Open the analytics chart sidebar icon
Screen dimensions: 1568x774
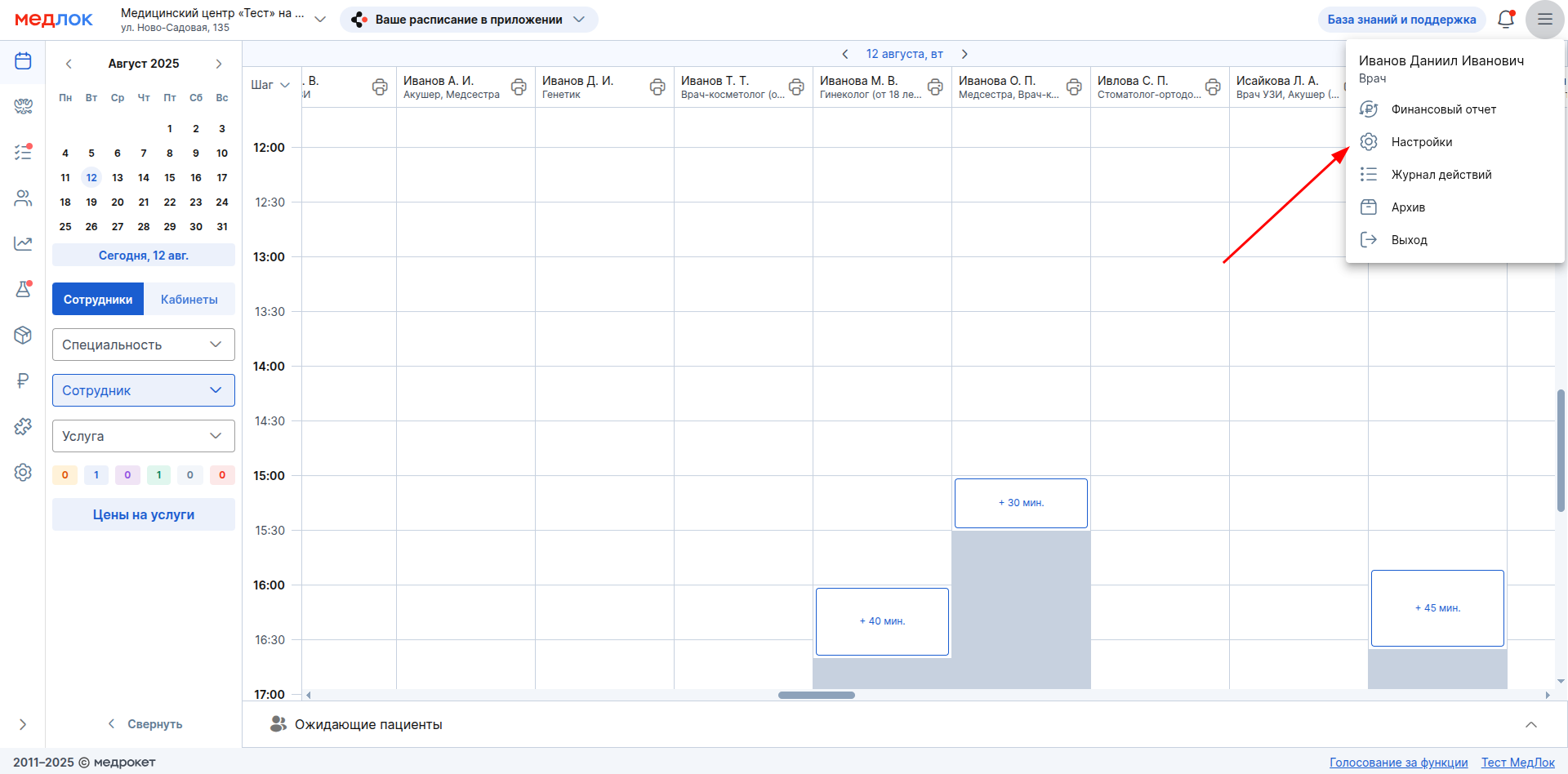(23, 243)
